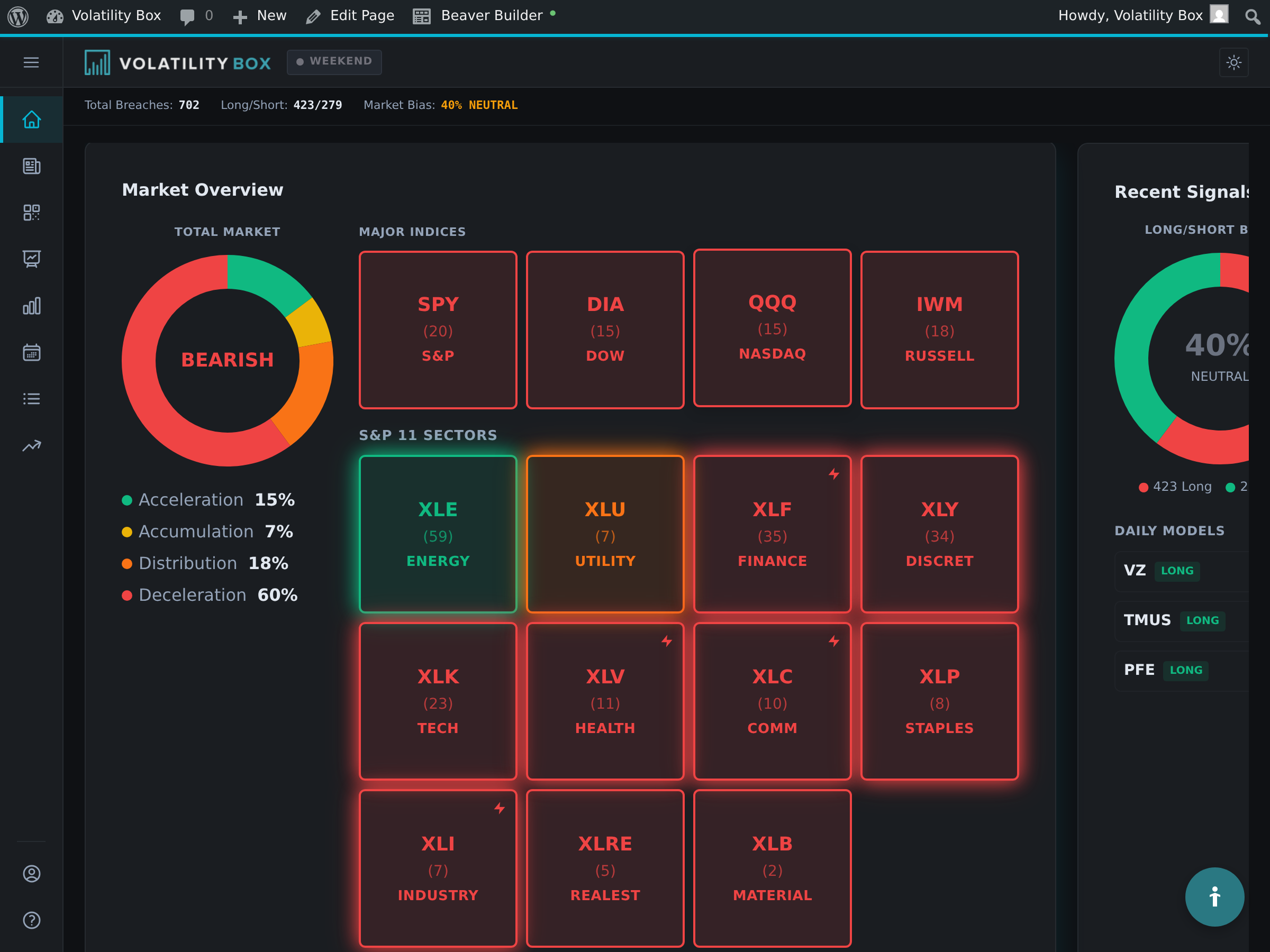1270x952 pixels.
Task: Click the user avatar in admin bar
Action: (1218, 14)
